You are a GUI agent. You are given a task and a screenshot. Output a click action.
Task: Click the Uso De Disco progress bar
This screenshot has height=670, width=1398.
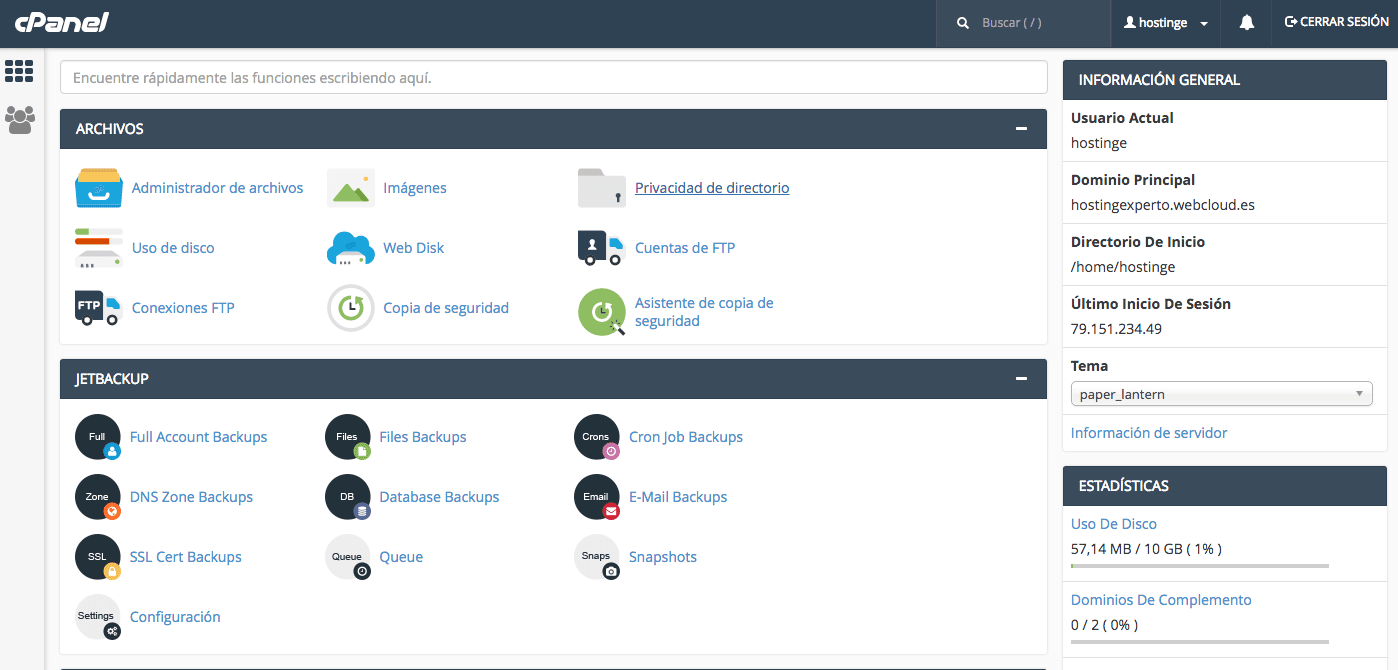(x=1200, y=566)
